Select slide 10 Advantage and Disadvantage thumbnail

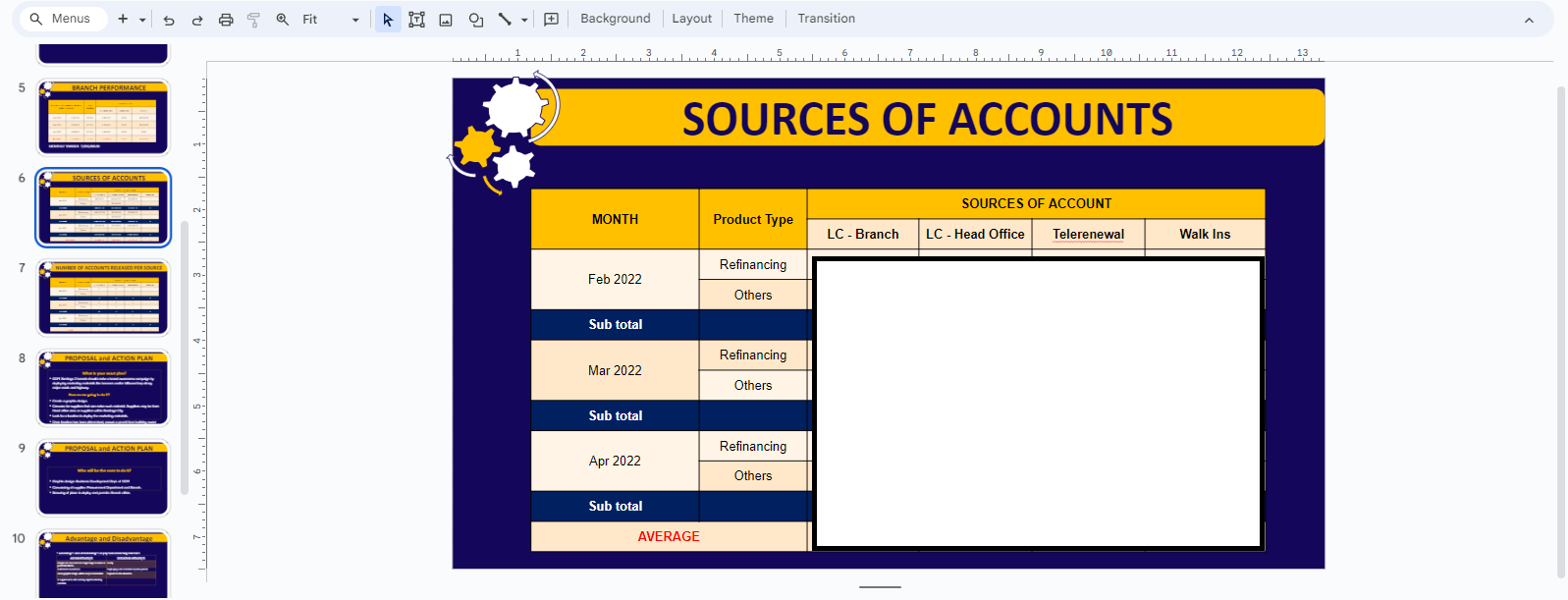[x=103, y=564]
